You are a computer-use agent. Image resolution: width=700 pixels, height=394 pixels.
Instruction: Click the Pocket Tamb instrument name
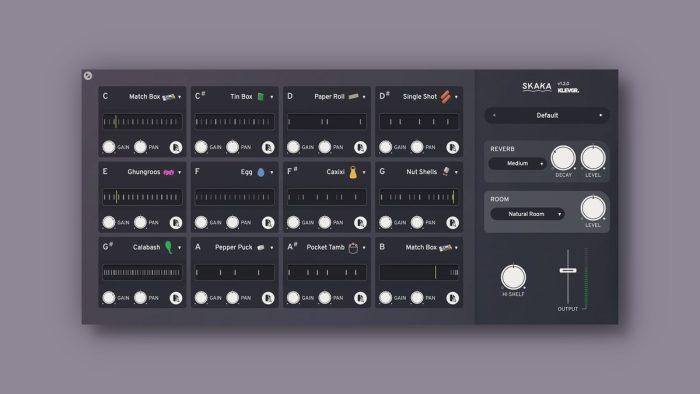325,247
